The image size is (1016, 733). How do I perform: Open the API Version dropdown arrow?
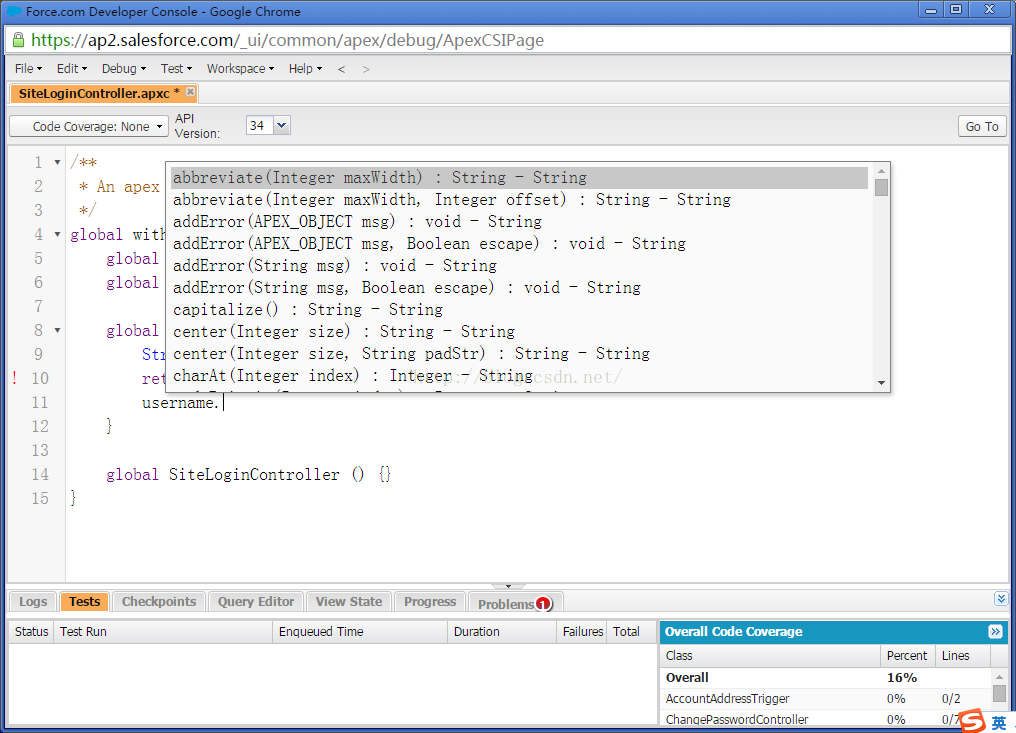[282, 125]
